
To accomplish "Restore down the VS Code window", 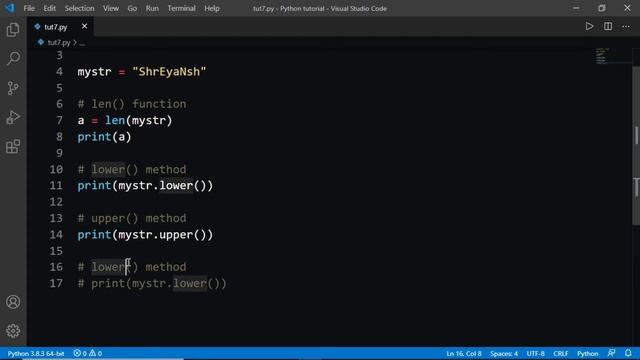I will (602, 8).
